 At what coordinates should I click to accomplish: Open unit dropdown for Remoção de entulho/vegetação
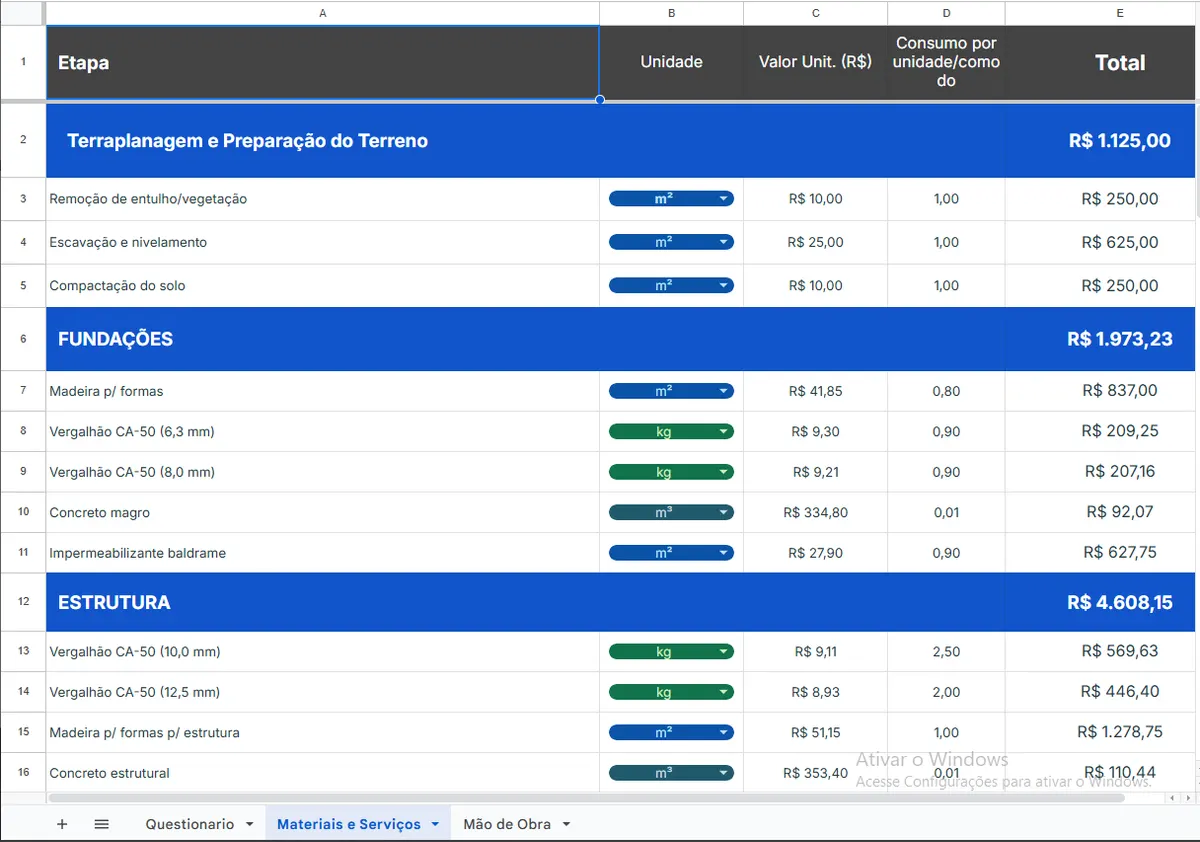671,199
